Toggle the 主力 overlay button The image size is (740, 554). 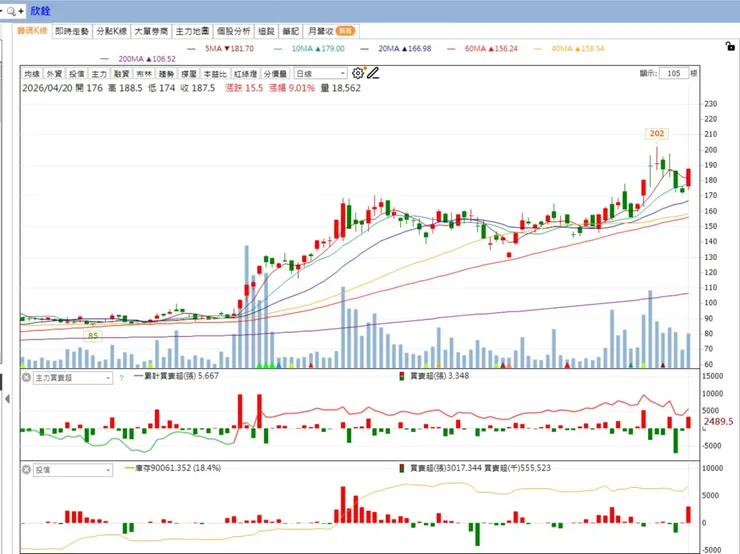pos(99,74)
